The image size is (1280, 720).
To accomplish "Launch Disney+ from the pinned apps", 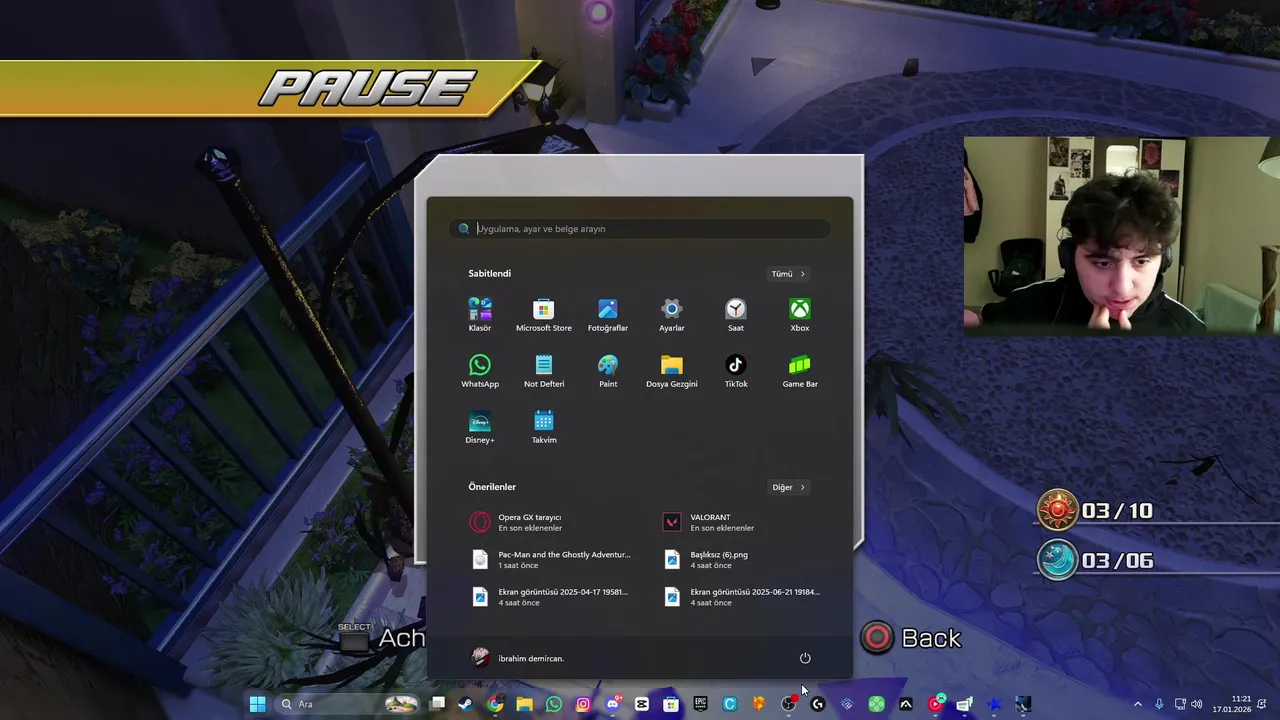I will pos(480,427).
